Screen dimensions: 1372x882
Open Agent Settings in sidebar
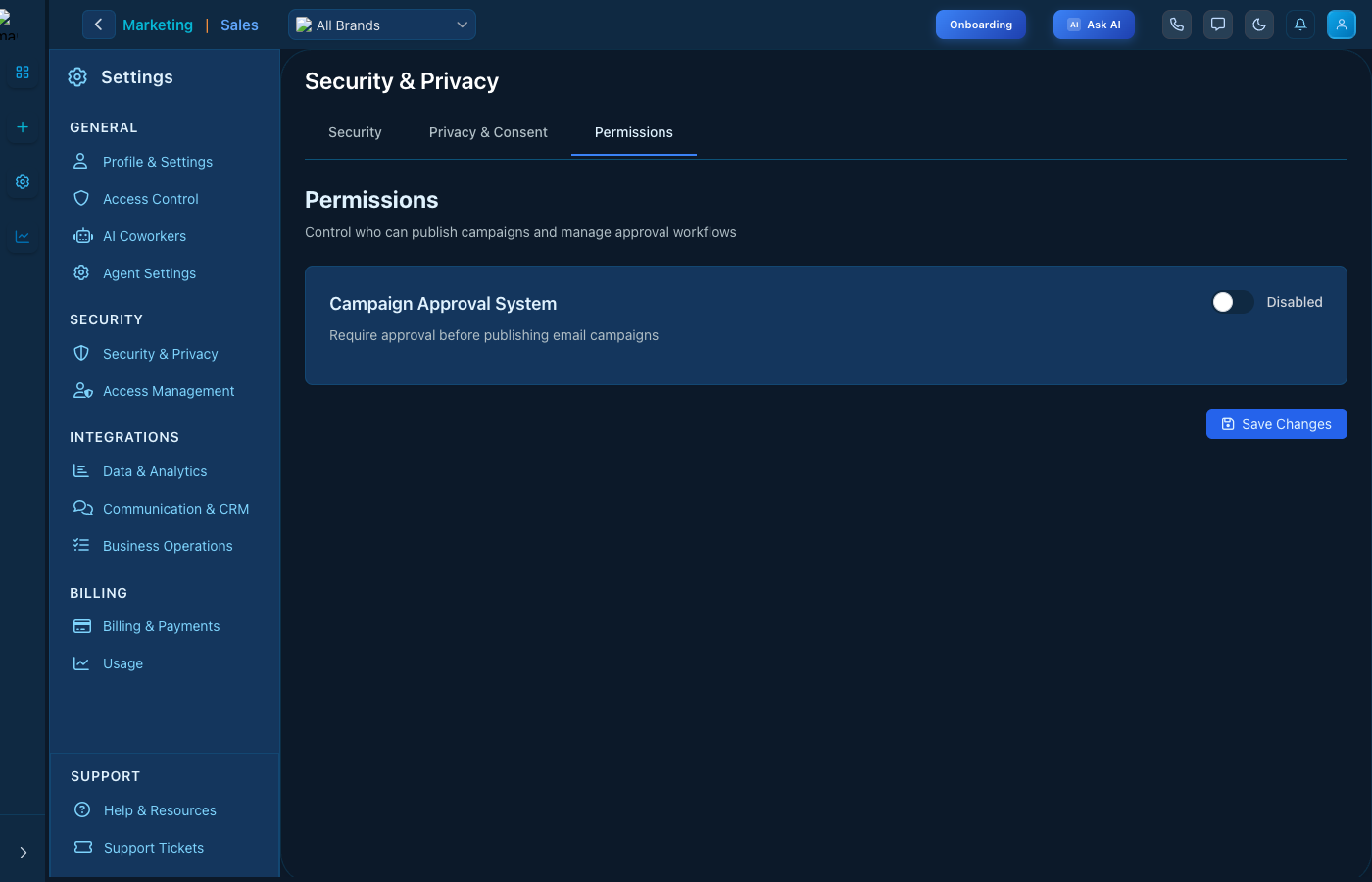pyautogui.click(x=149, y=273)
